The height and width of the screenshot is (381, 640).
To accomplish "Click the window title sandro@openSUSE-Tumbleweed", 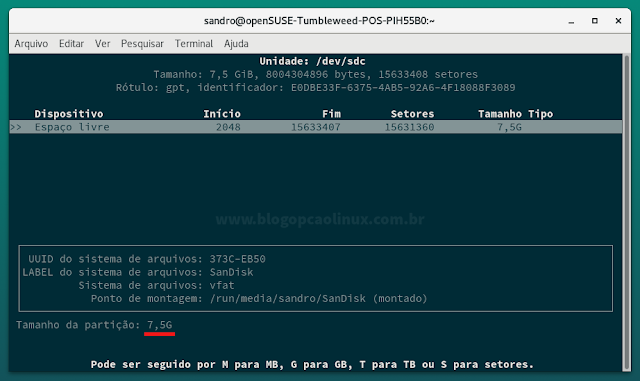I will click(319, 21).
